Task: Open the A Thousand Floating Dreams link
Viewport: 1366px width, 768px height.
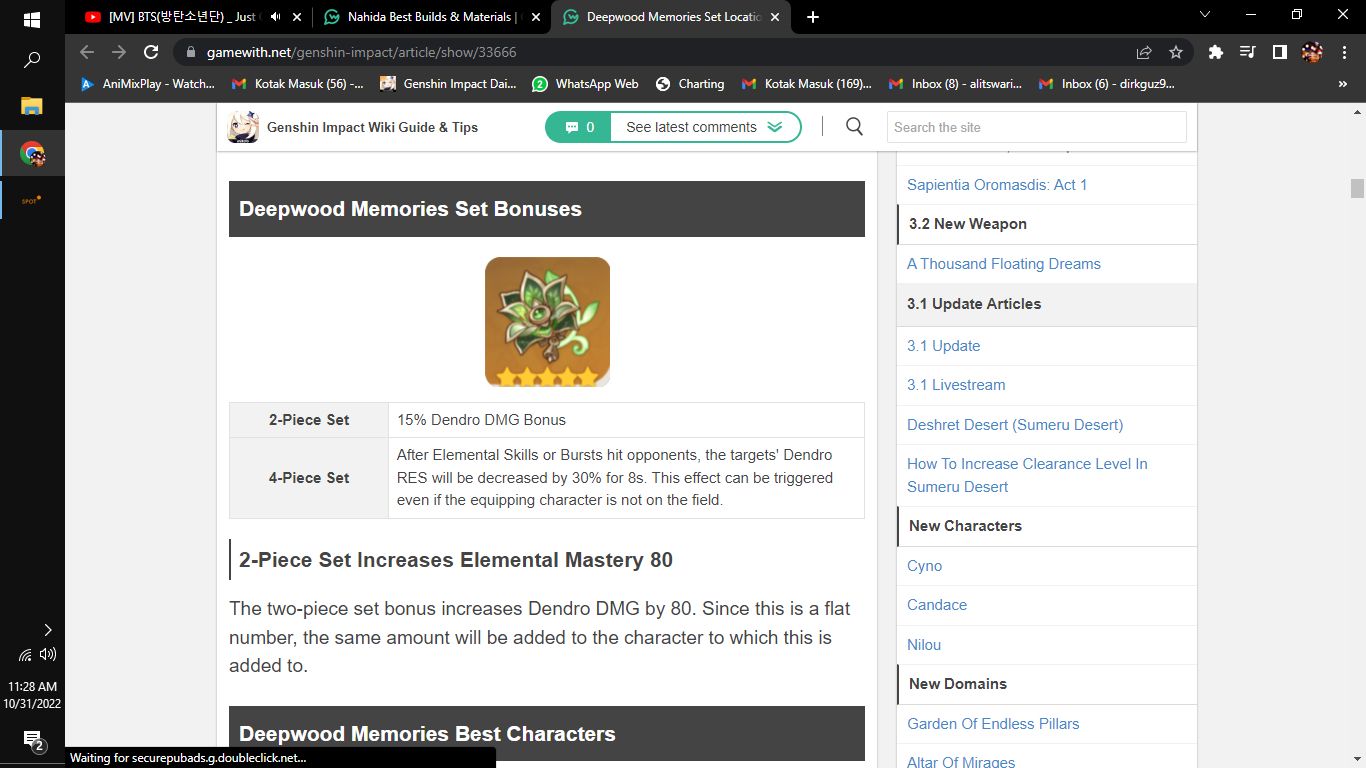Action: (x=1003, y=264)
